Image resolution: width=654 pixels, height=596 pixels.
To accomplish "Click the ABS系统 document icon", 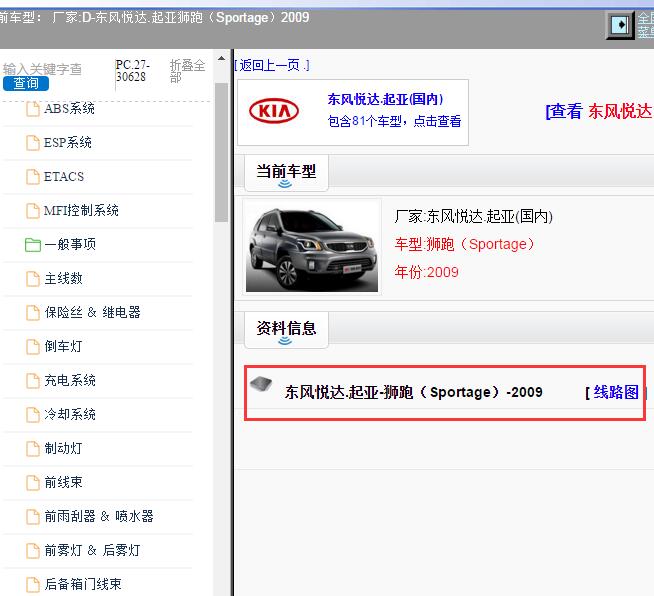I will 33,109.
